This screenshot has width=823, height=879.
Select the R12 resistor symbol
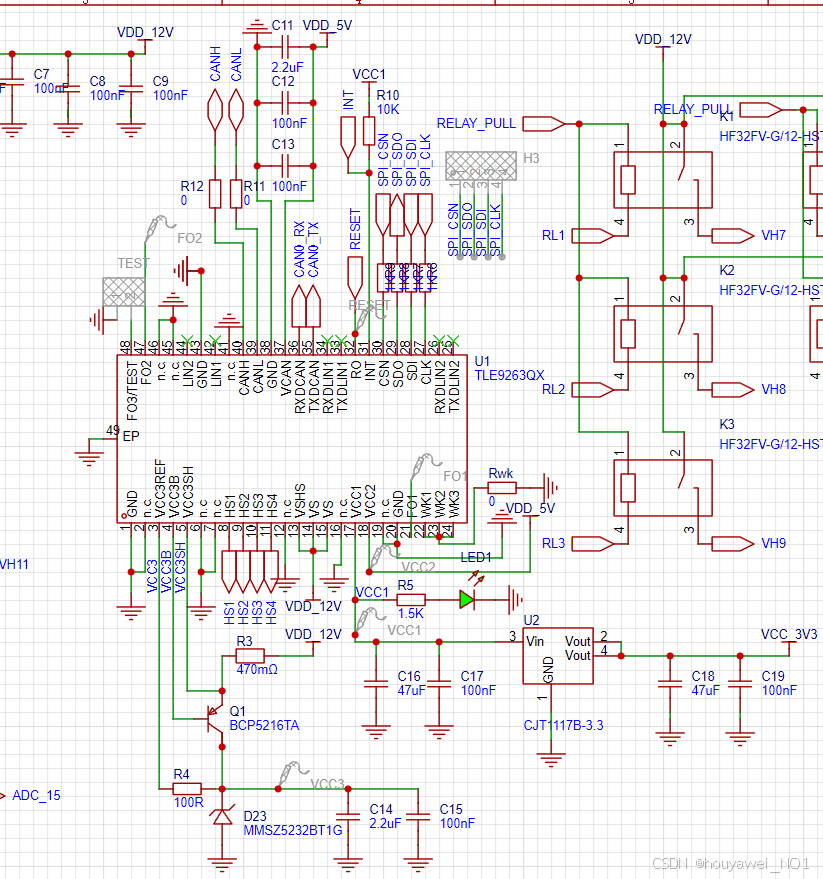pyautogui.click(x=215, y=194)
